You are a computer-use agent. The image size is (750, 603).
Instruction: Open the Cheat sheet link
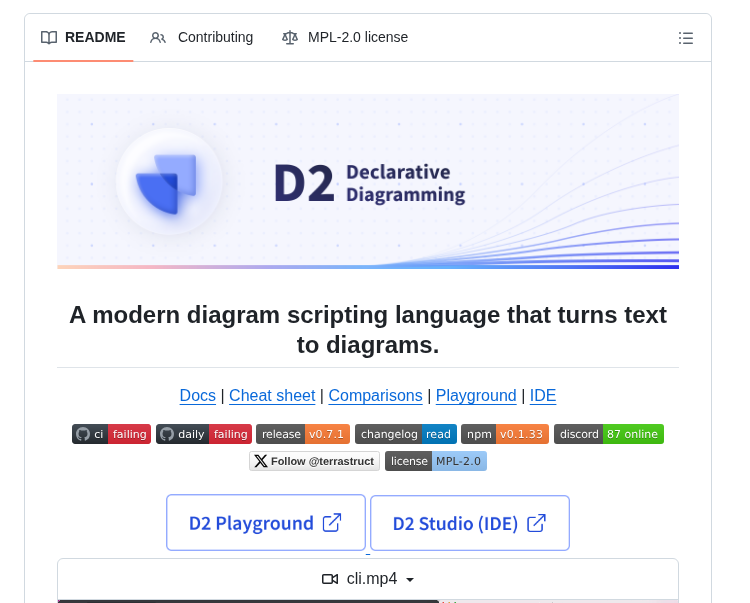click(x=272, y=395)
